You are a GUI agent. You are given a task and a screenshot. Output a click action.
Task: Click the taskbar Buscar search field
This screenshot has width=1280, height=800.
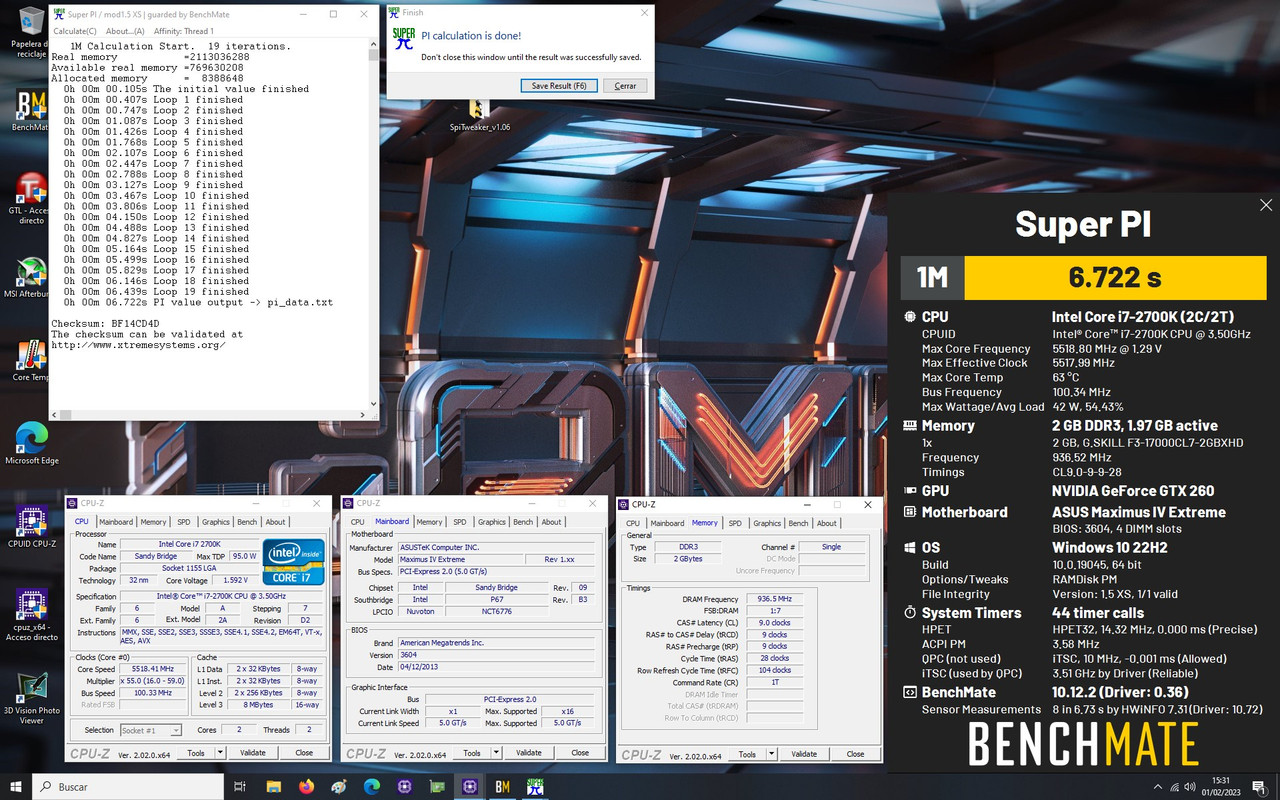[x=128, y=787]
